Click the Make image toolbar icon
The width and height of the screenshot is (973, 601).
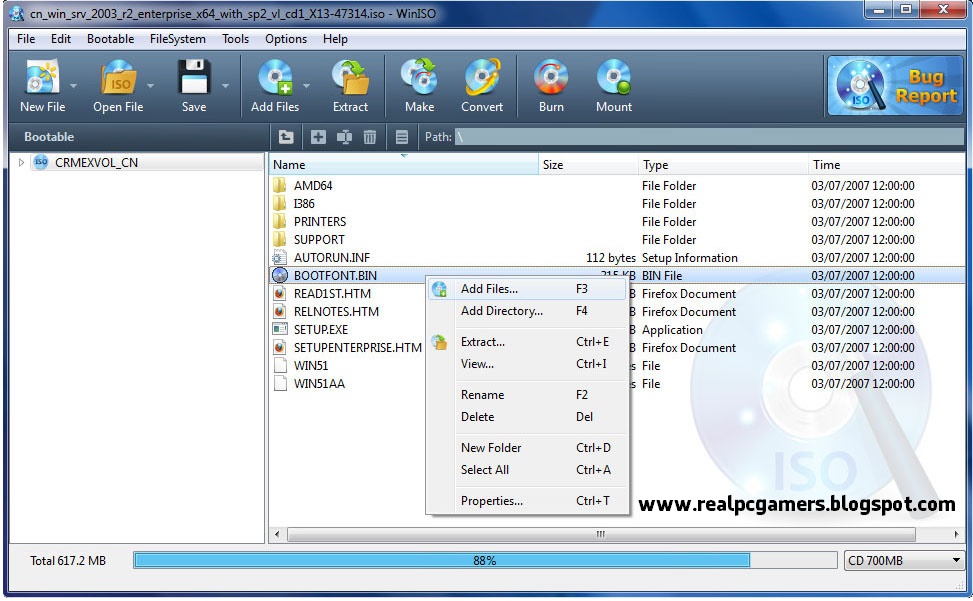click(x=419, y=77)
